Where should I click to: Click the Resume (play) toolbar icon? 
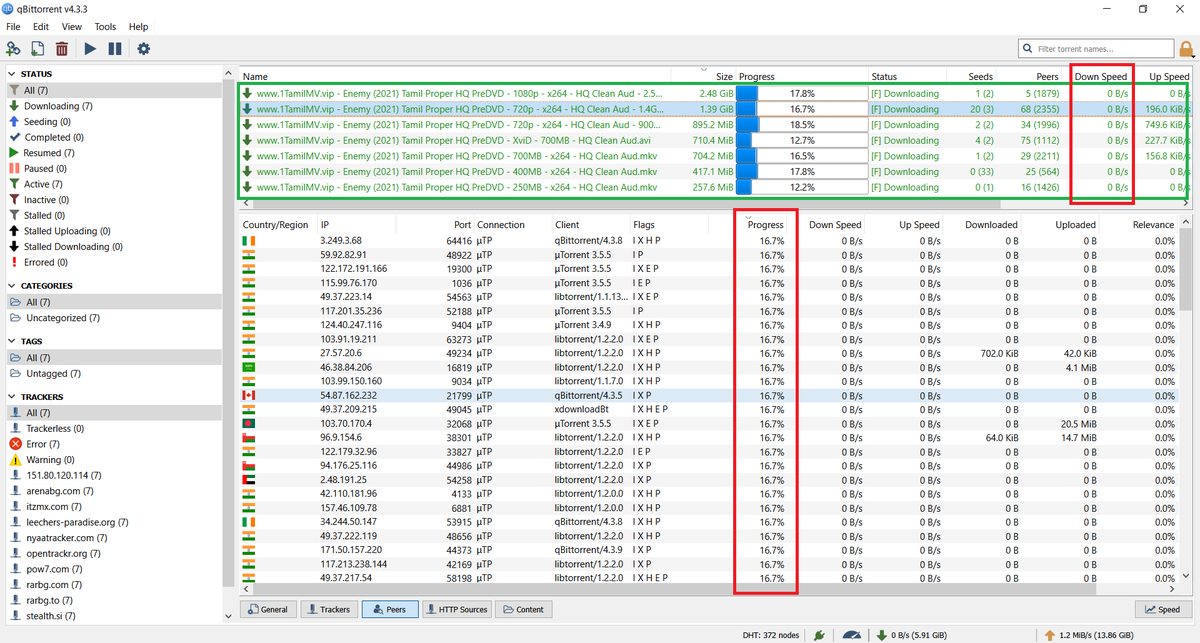(x=90, y=48)
